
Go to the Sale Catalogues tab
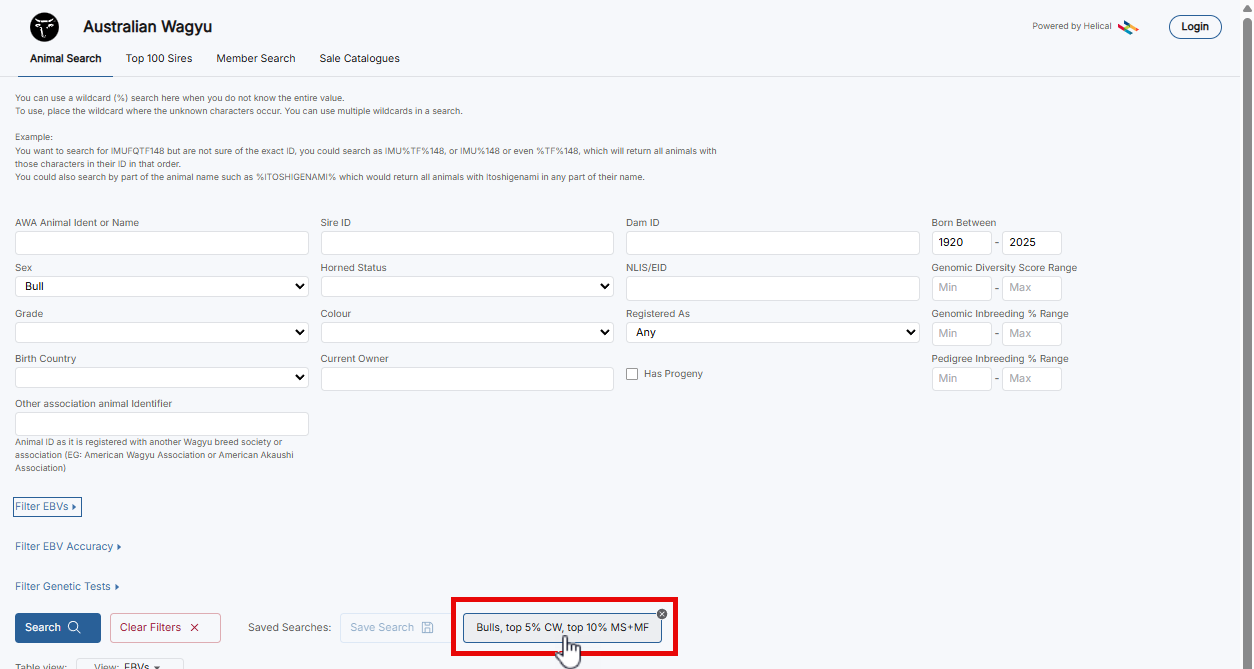[x=359, y=58]
